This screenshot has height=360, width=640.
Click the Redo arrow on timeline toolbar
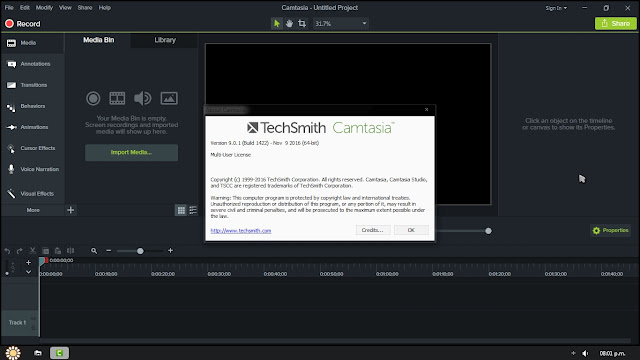20,251
